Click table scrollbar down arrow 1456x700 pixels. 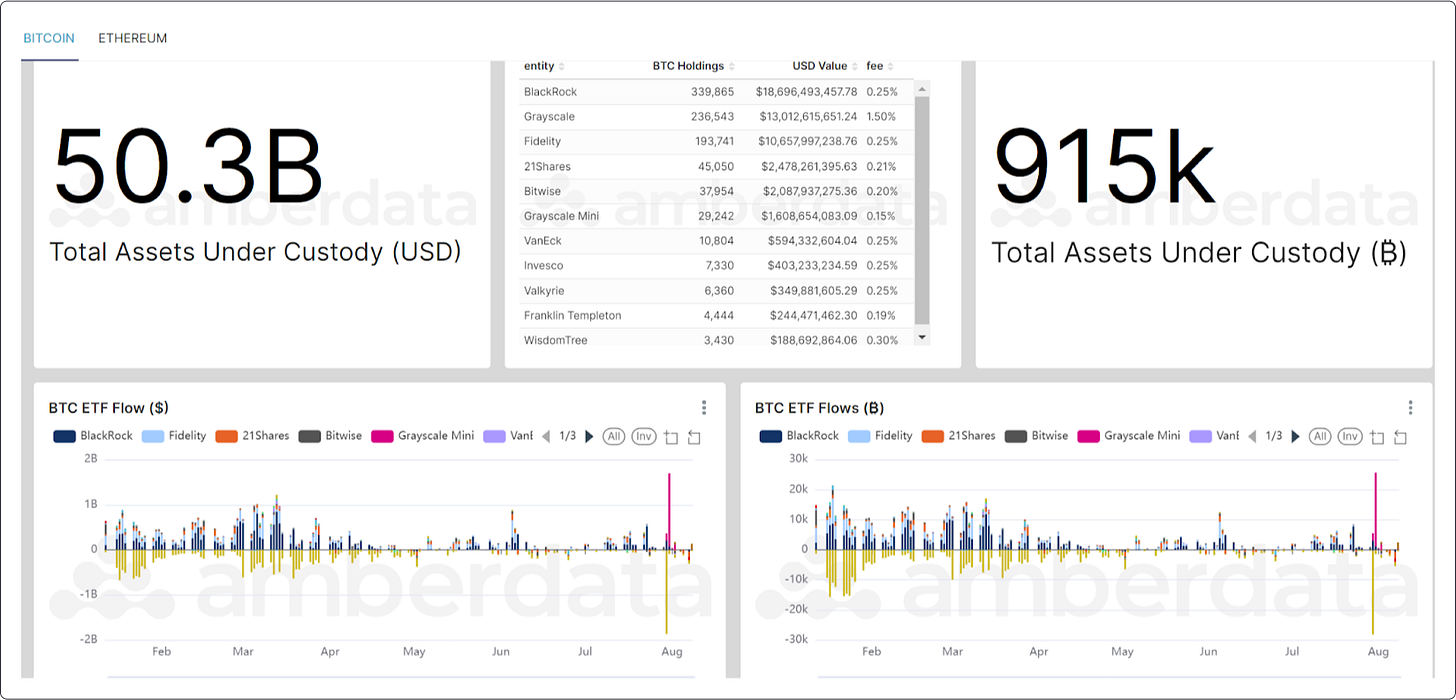point(922,337)
